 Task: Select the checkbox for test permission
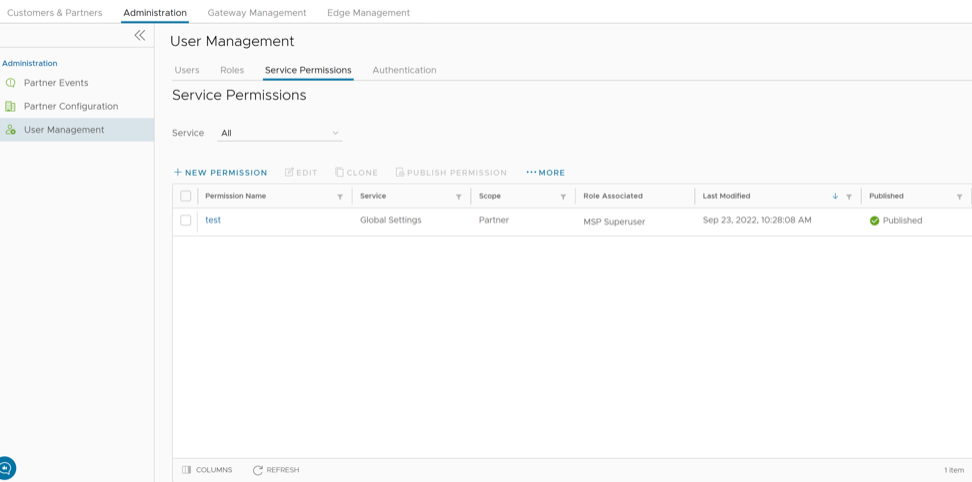(x=186, y=220)
